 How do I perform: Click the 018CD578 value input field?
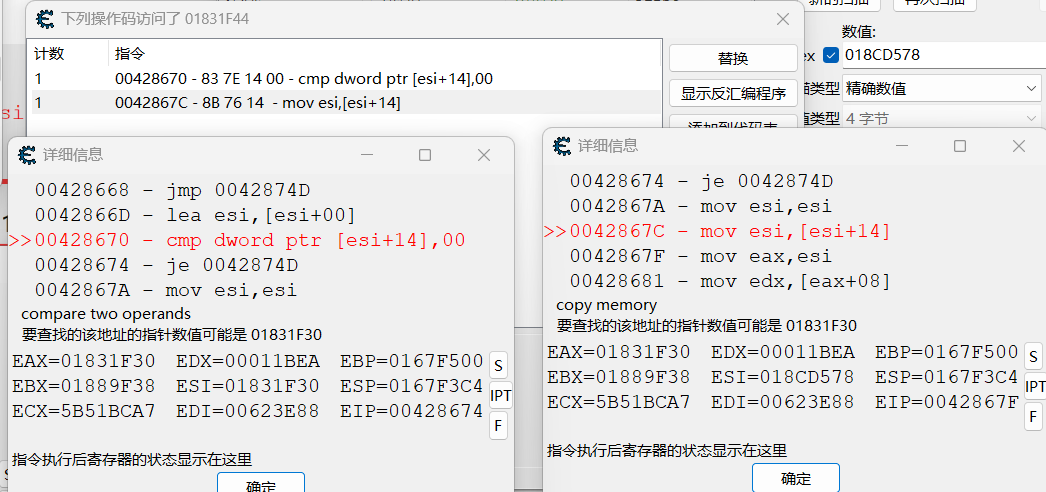point(940,54)
